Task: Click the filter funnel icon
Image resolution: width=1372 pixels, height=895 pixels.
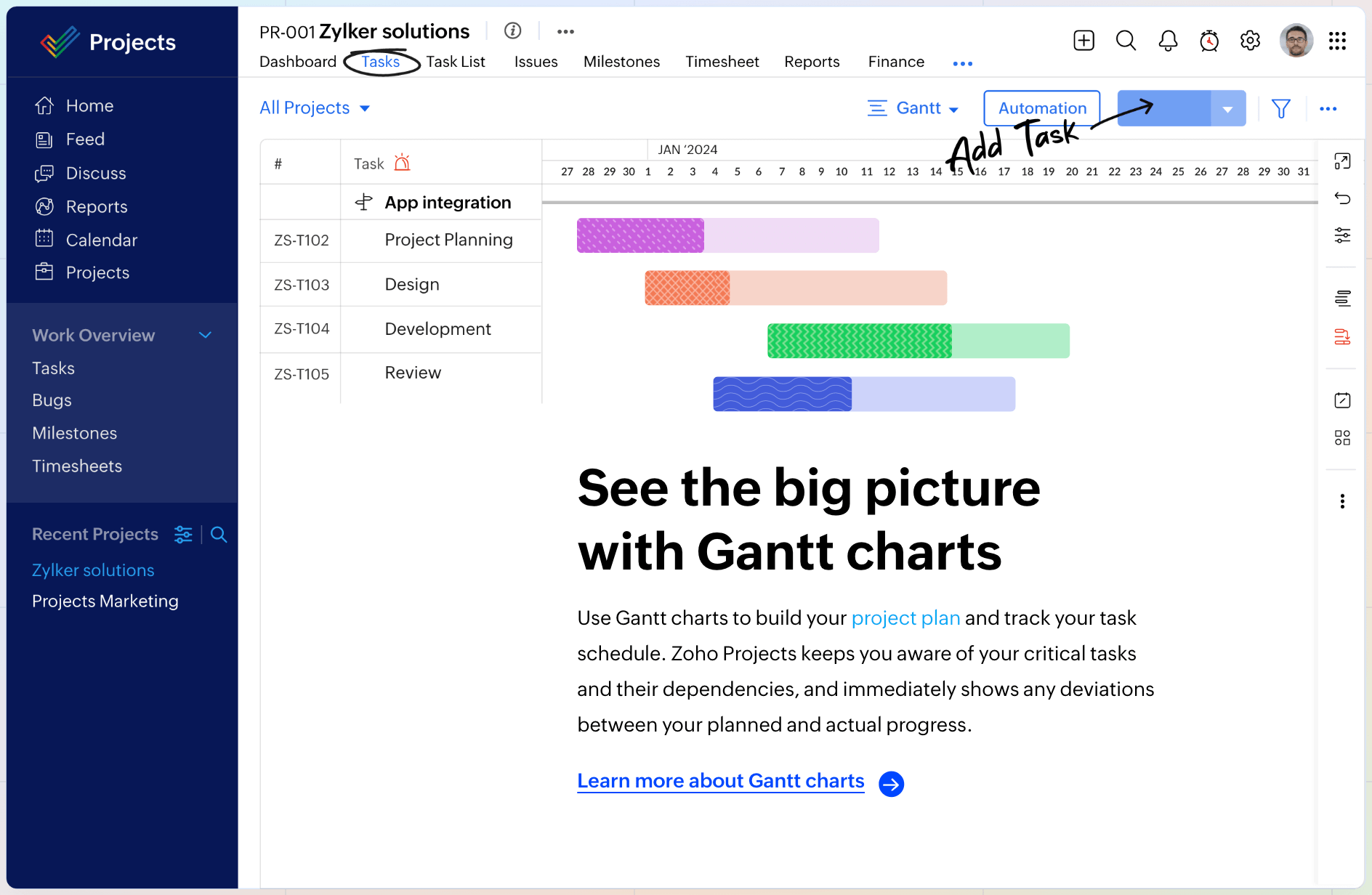Action: point(1280,109)
